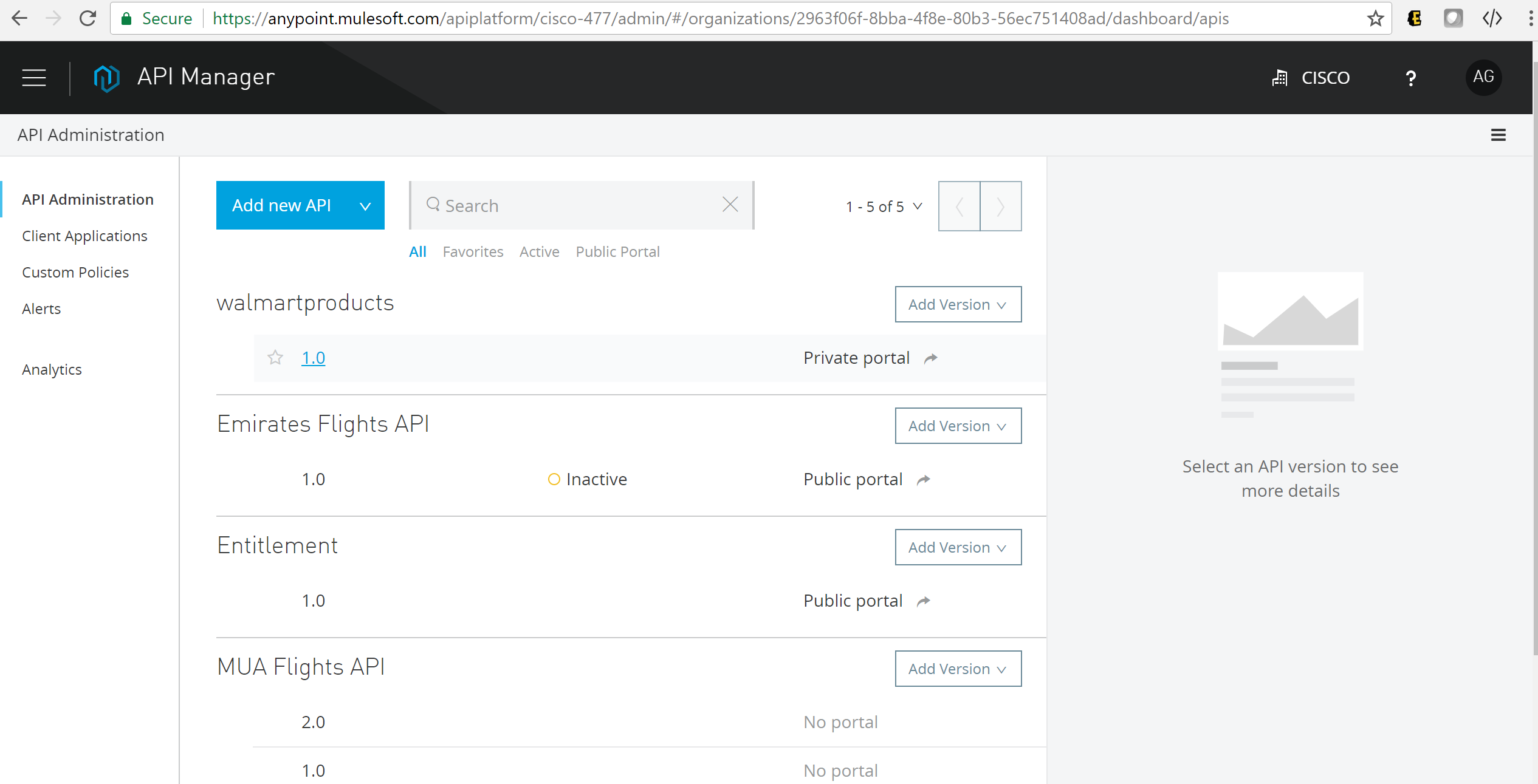Viewport: 1538px width, 784px height.
Task: Go to next page of APIs
Action: [1000, 206]
